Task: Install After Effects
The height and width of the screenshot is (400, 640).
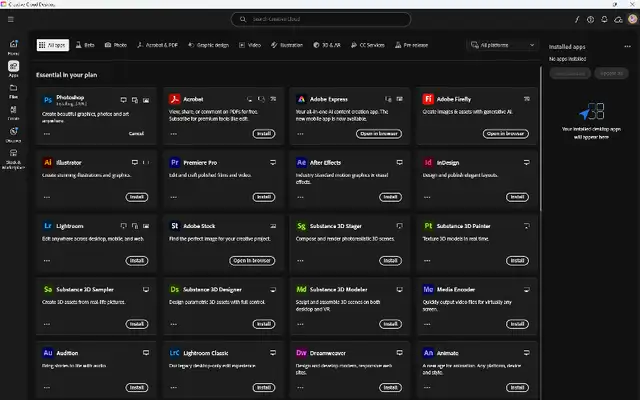Action: (x=391, y=197)
